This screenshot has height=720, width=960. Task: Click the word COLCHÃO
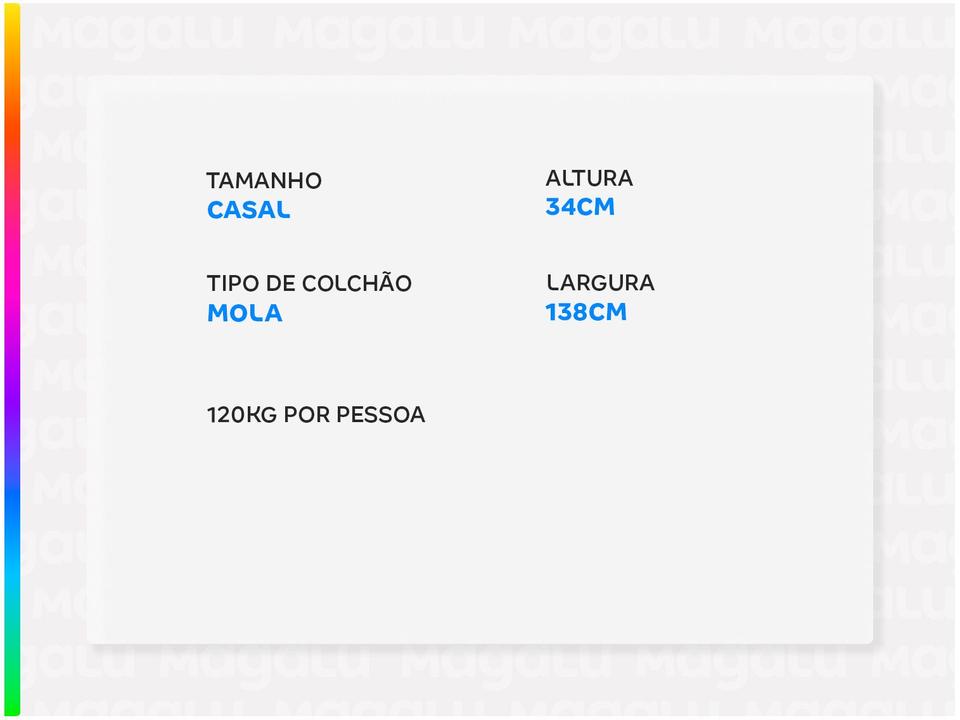(x=356, y=284)
